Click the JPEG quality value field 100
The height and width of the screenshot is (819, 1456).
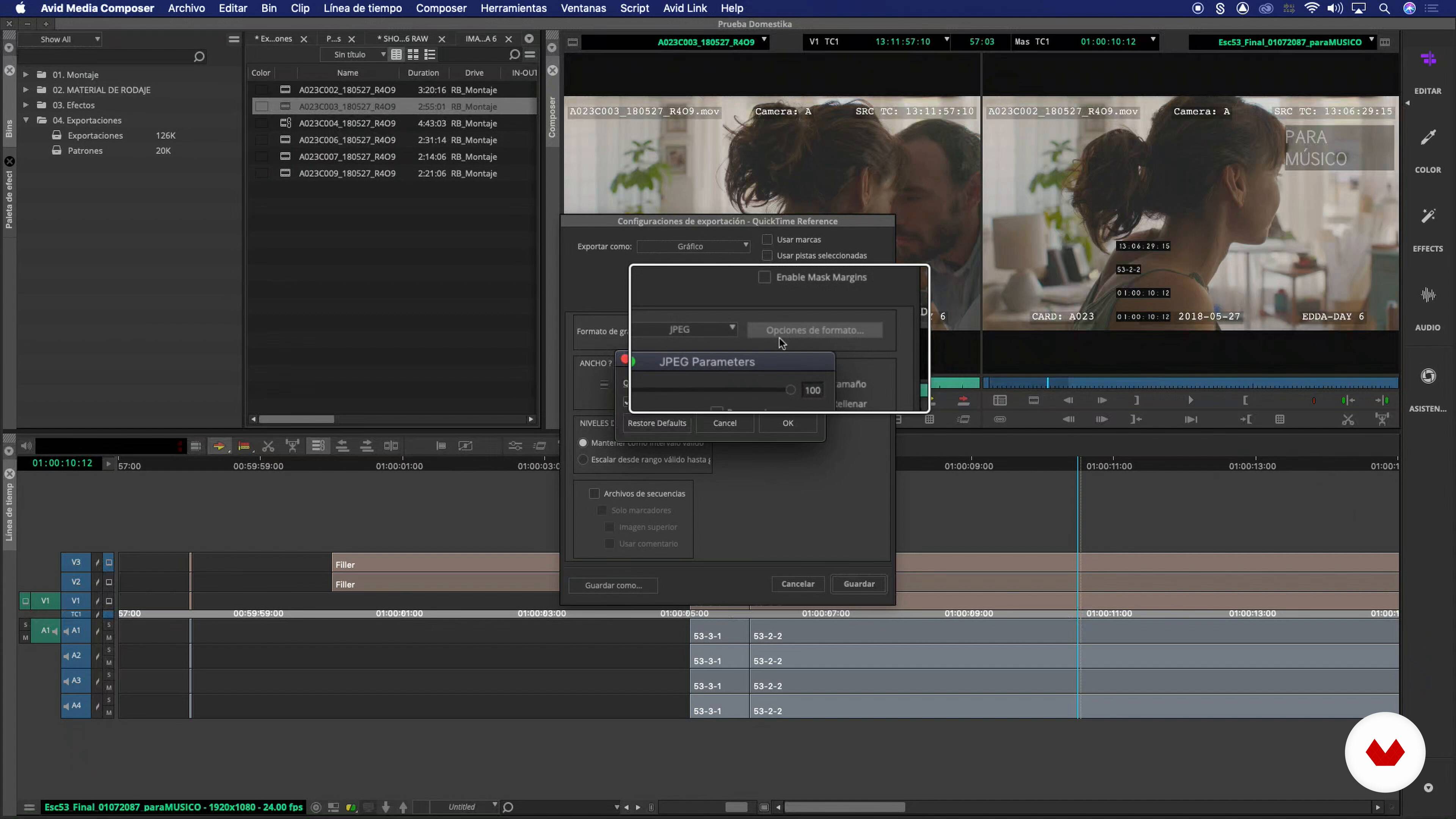click(812, 390)
